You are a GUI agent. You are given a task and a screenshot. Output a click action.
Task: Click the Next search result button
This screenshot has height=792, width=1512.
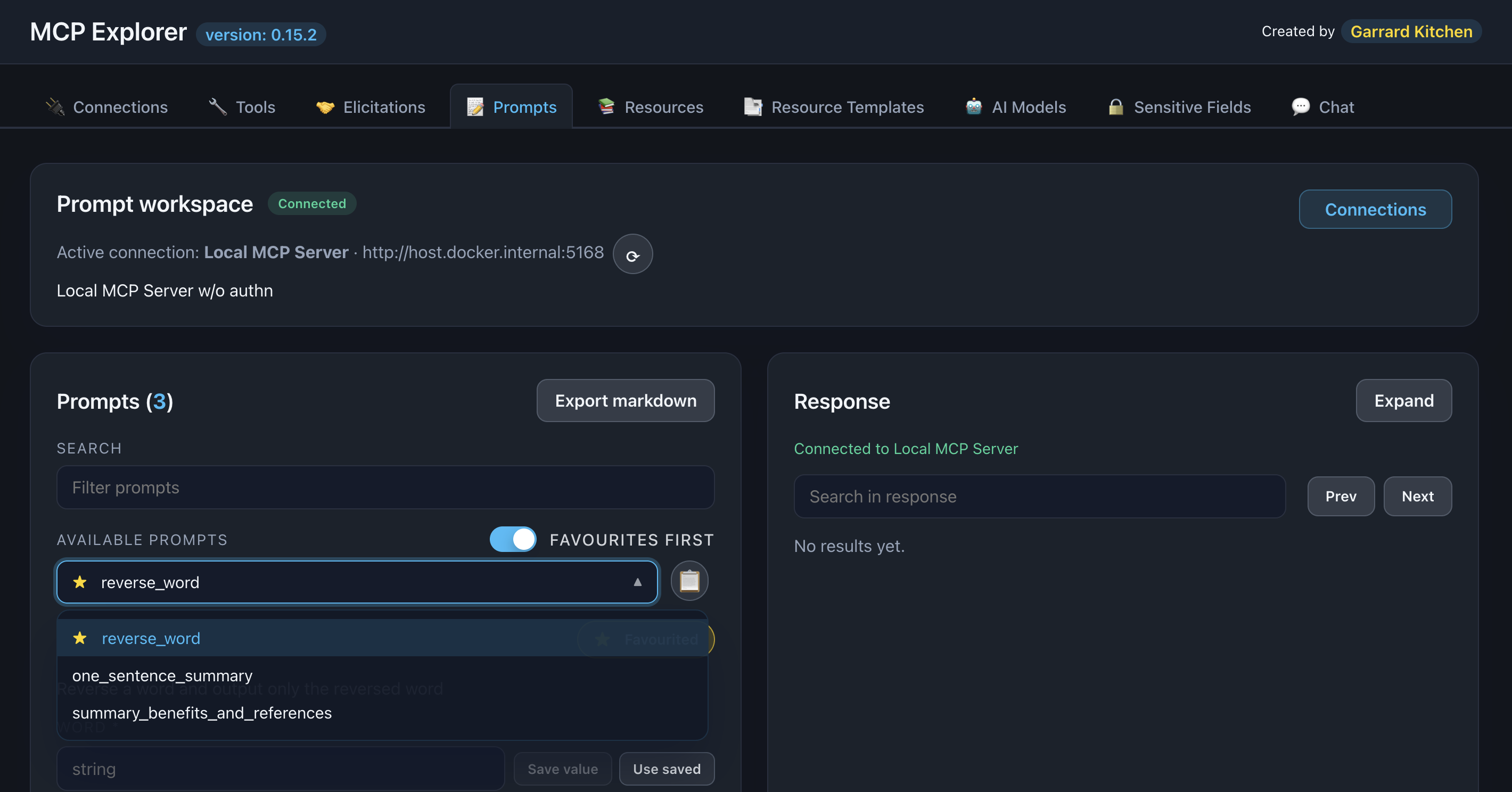point(1417,496)
